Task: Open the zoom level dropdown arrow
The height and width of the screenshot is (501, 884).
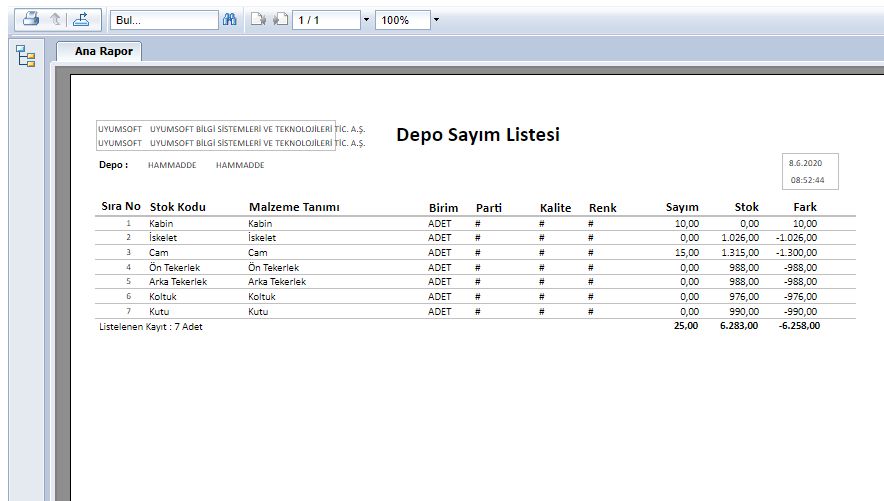Action: (436, 20)
